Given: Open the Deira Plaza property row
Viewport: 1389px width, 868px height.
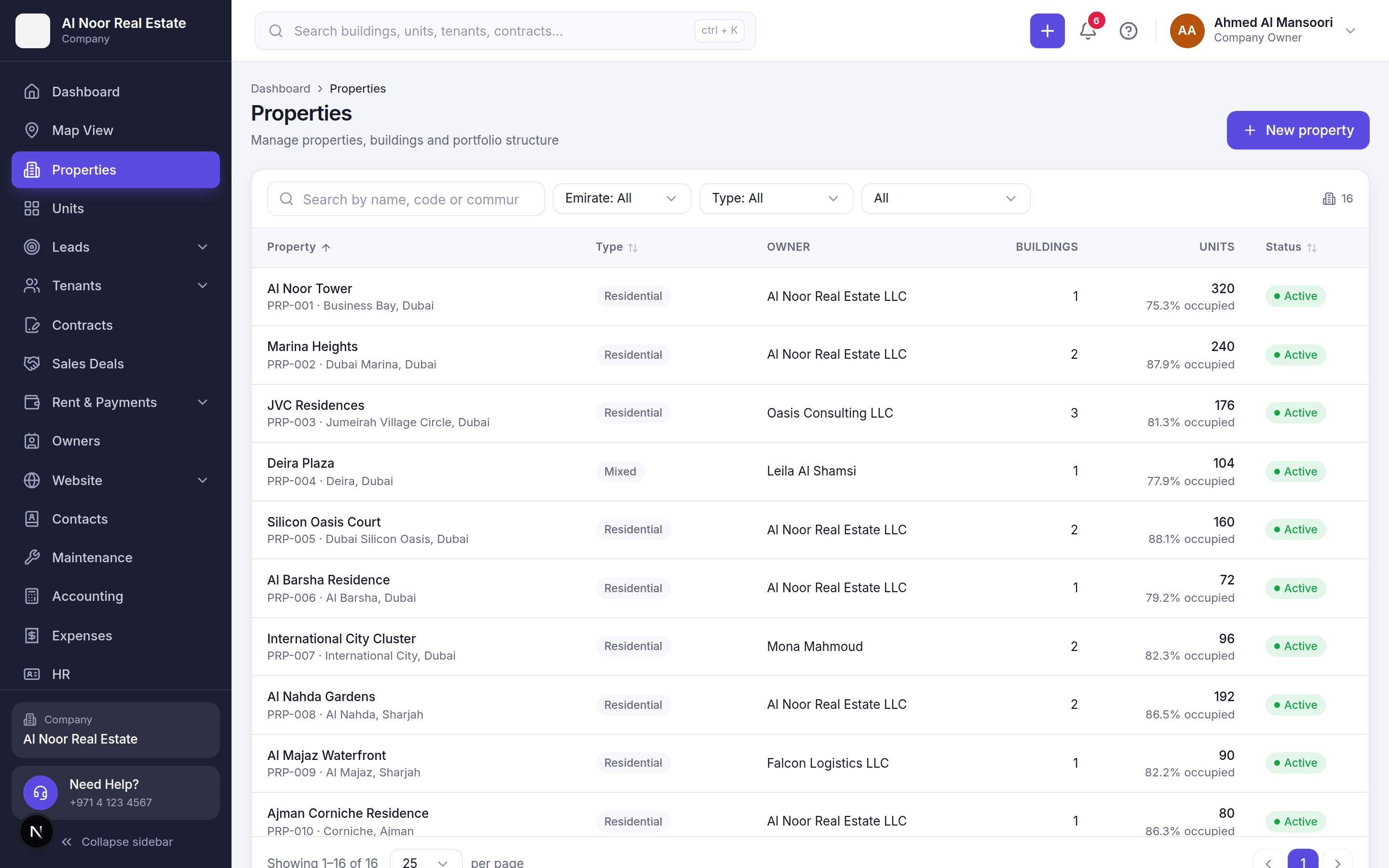Looking at the screenshot, I should (x=809, y=471).
